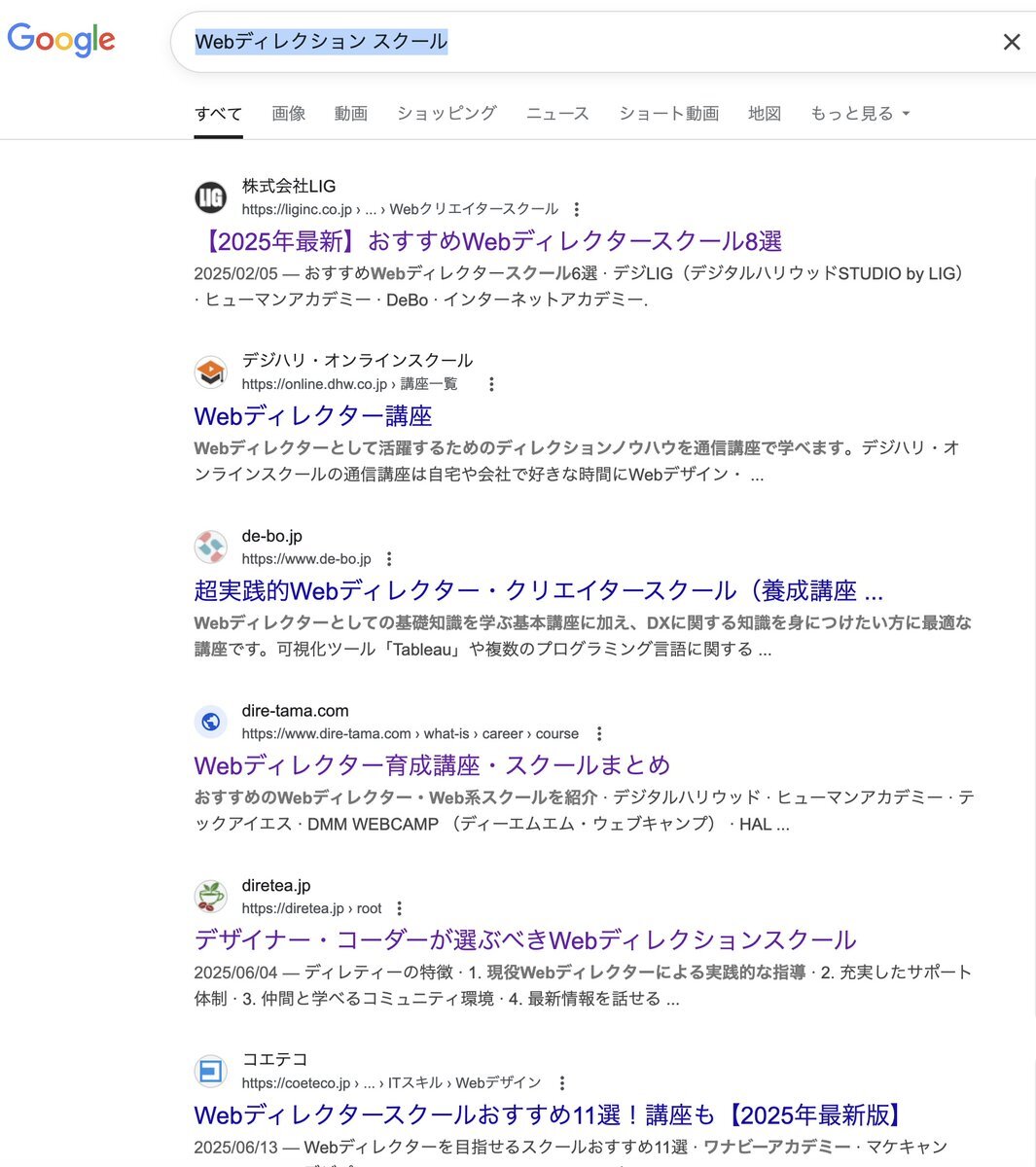
Task: Click the diretea.jp favicon
Action: pyautogui.click(x=211, y=896)
